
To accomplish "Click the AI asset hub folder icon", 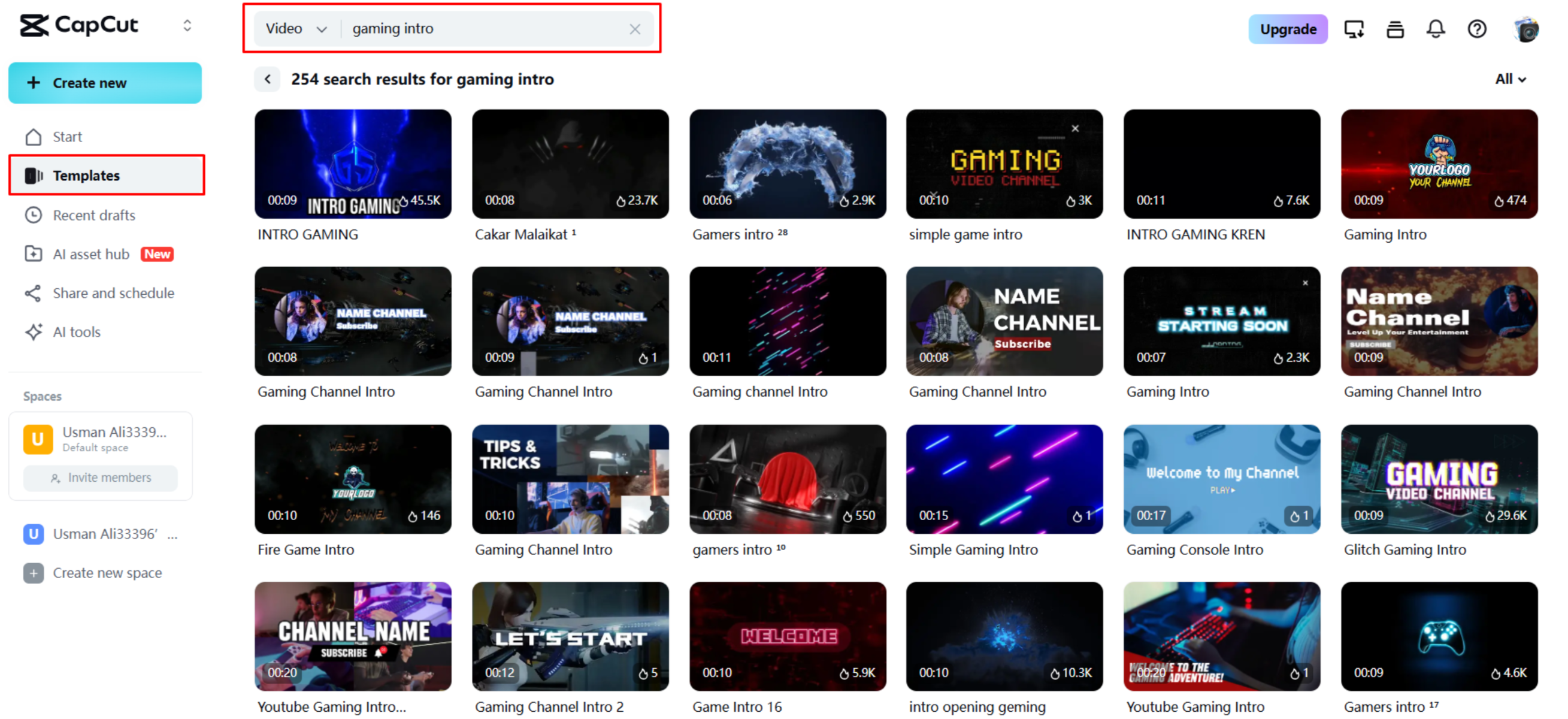I will (34, 254).
